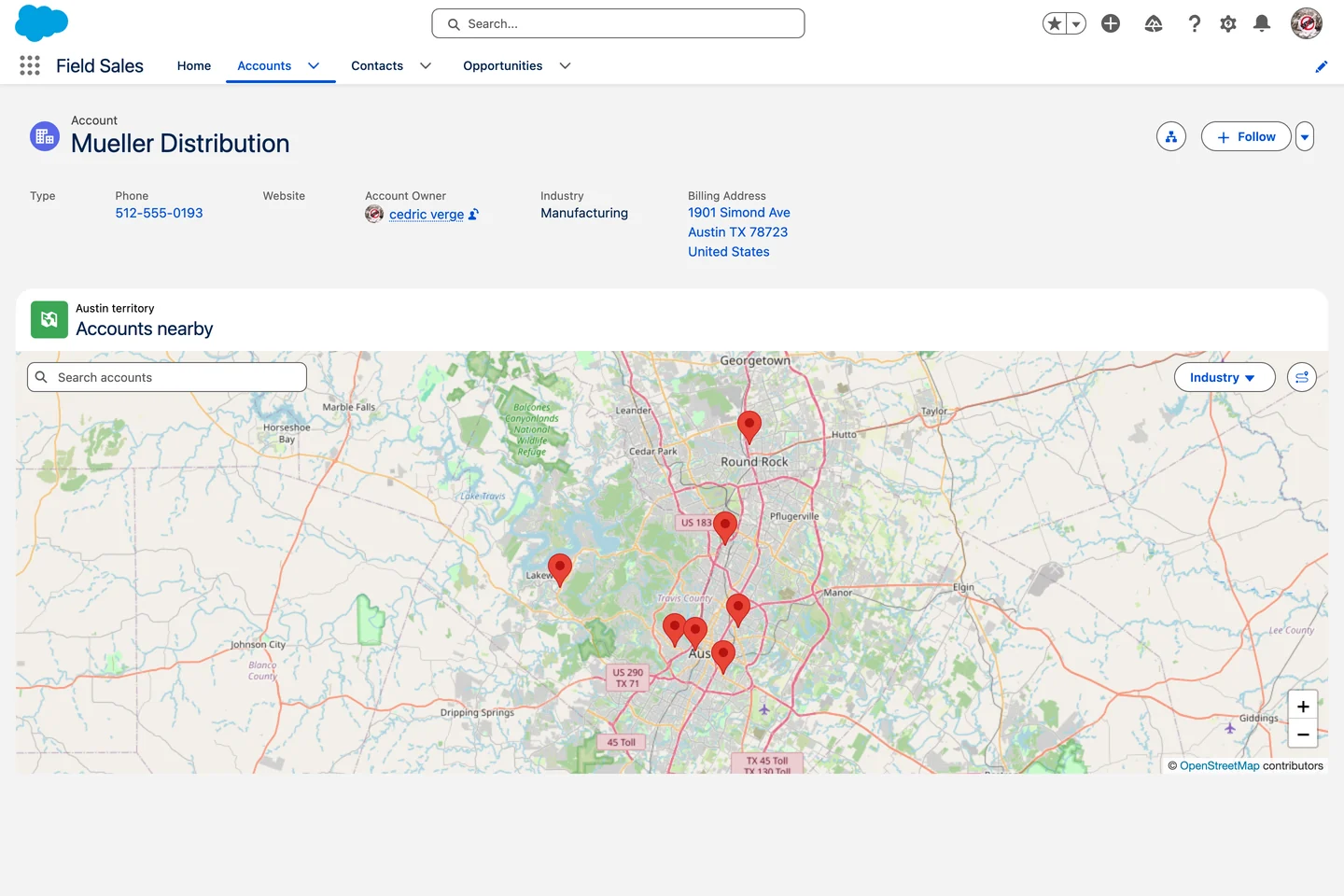Image resolution: width=1344 pixels, height=896 pixels.
Task: Open the user profile avatar
Action: 1307,23
